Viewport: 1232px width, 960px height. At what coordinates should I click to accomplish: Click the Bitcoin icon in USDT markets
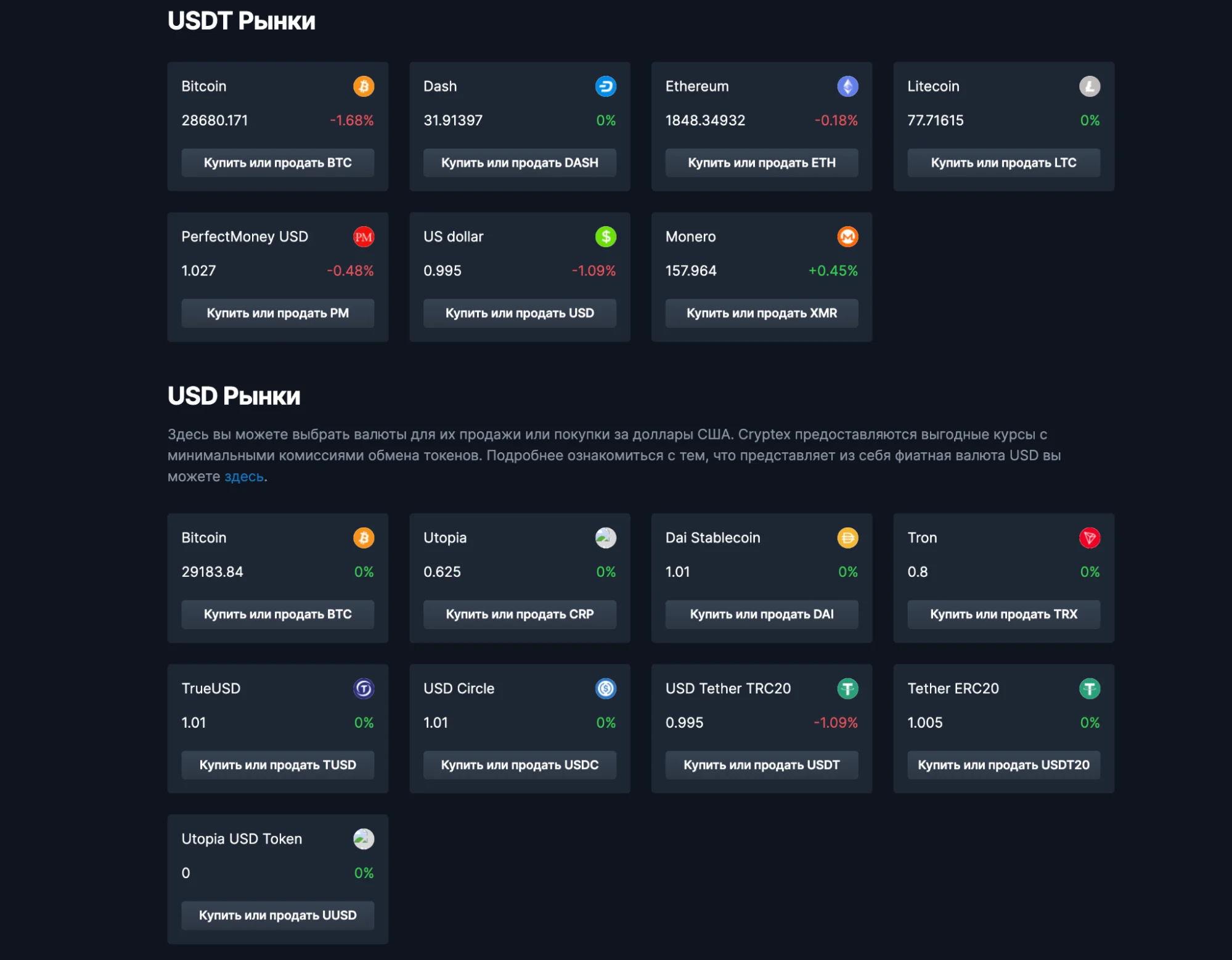click(x=364, y=86)
